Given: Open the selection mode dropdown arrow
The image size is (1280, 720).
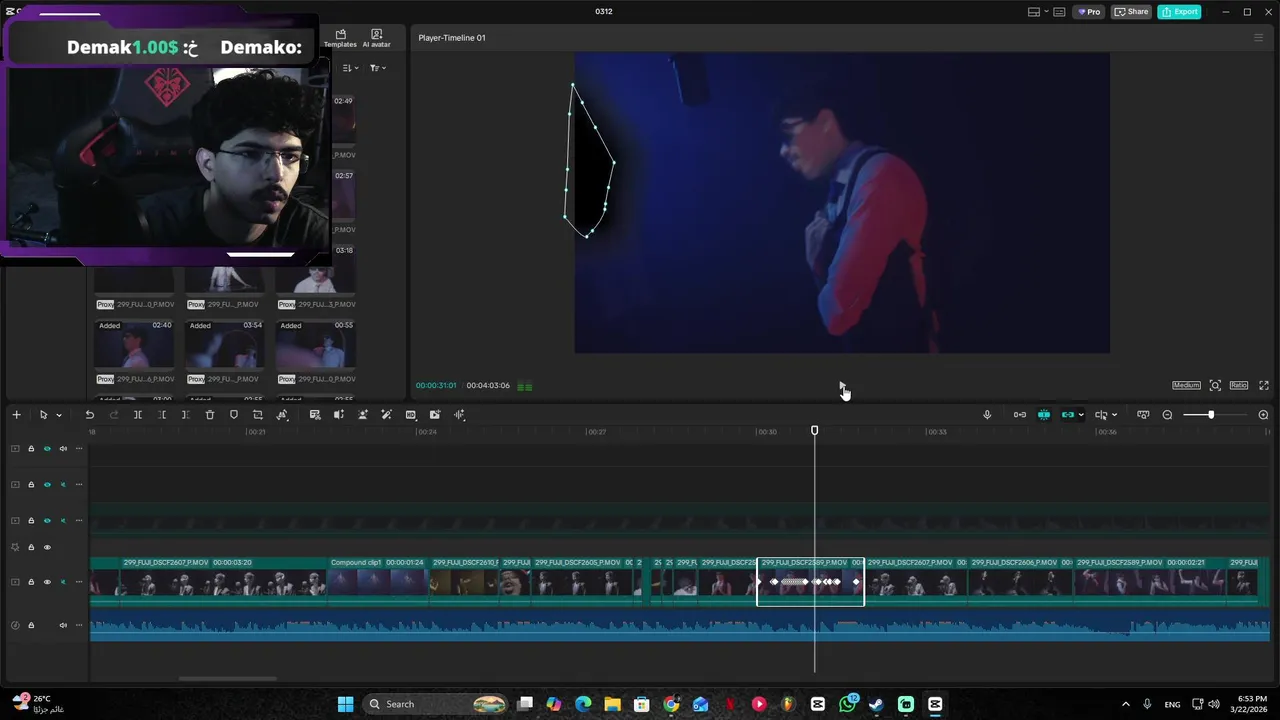Looking at the screenshot, I should pyautogui.click(x=59, y=415).
